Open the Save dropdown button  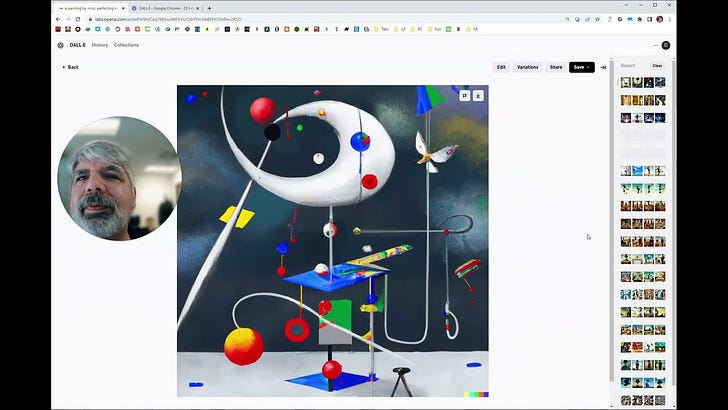582,67
